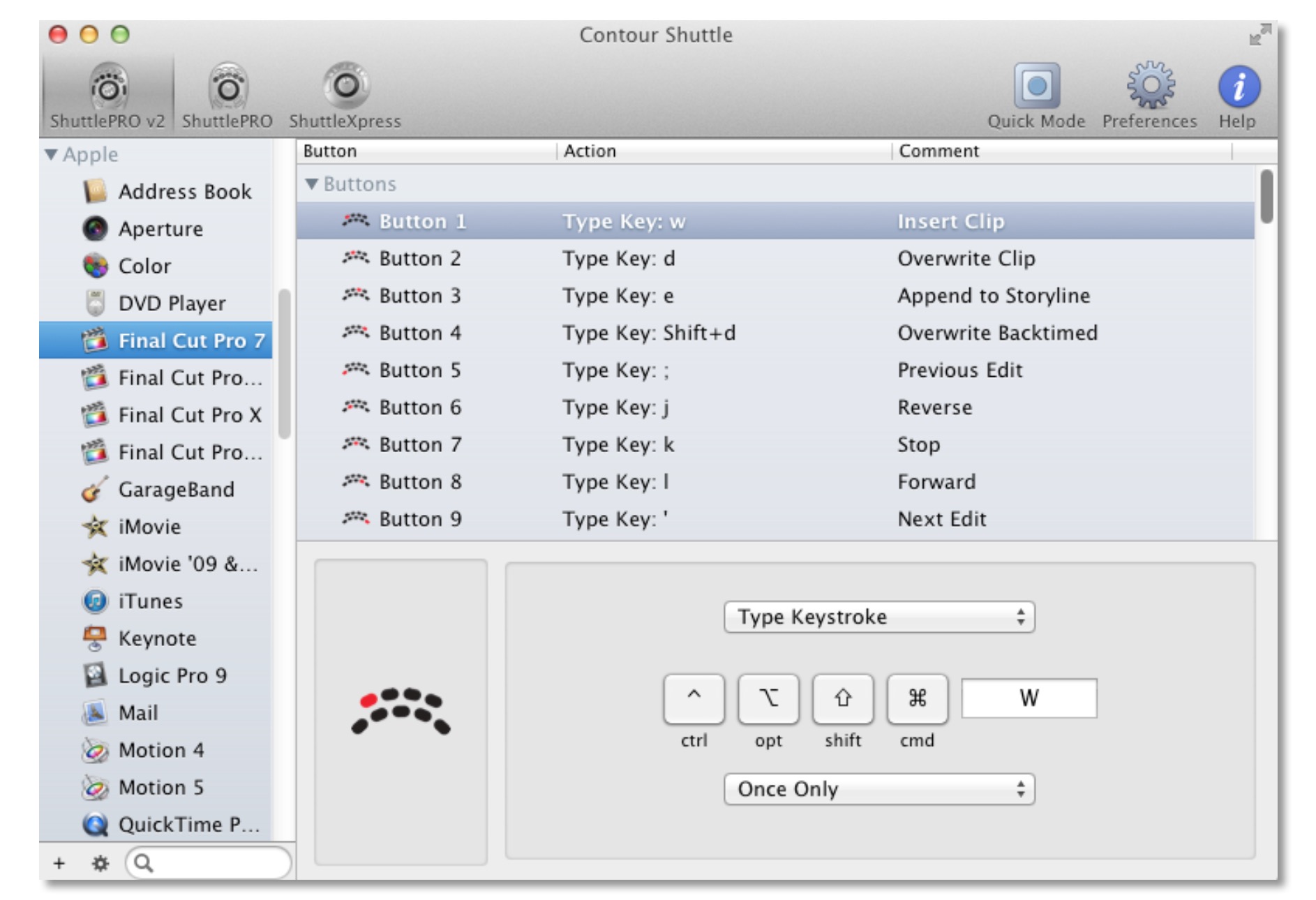Select QuickTime P… entry in sidebar

coord(156,825)
